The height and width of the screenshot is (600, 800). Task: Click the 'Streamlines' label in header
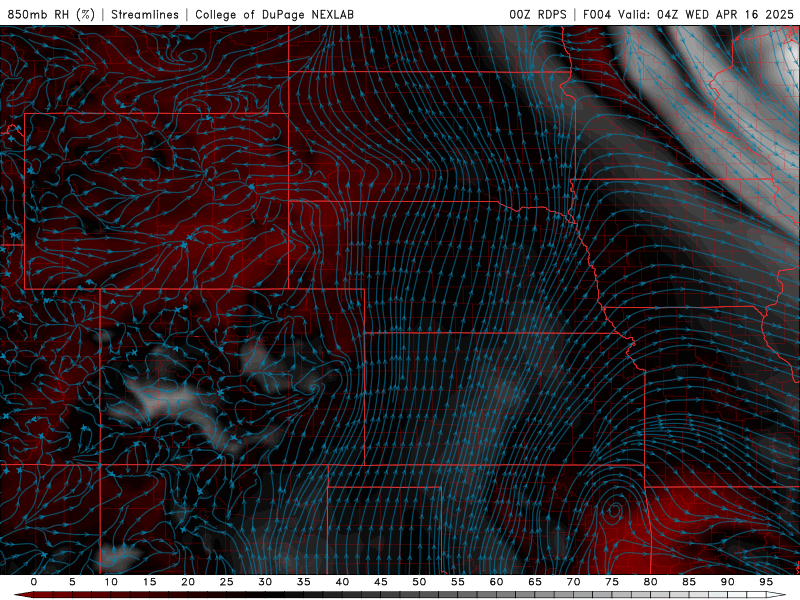[145, 14]
